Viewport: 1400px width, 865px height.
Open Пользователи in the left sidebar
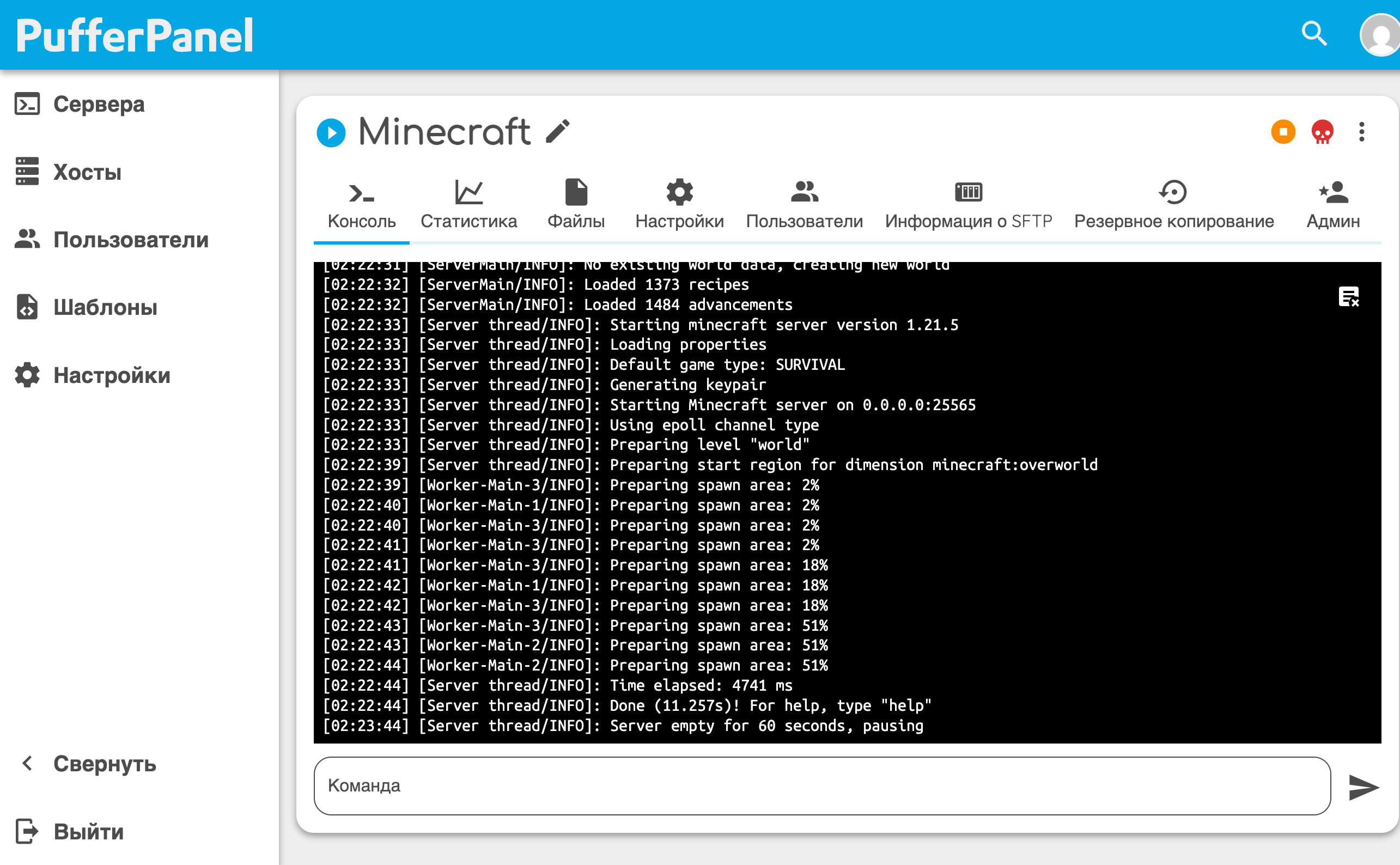(139, 240)
